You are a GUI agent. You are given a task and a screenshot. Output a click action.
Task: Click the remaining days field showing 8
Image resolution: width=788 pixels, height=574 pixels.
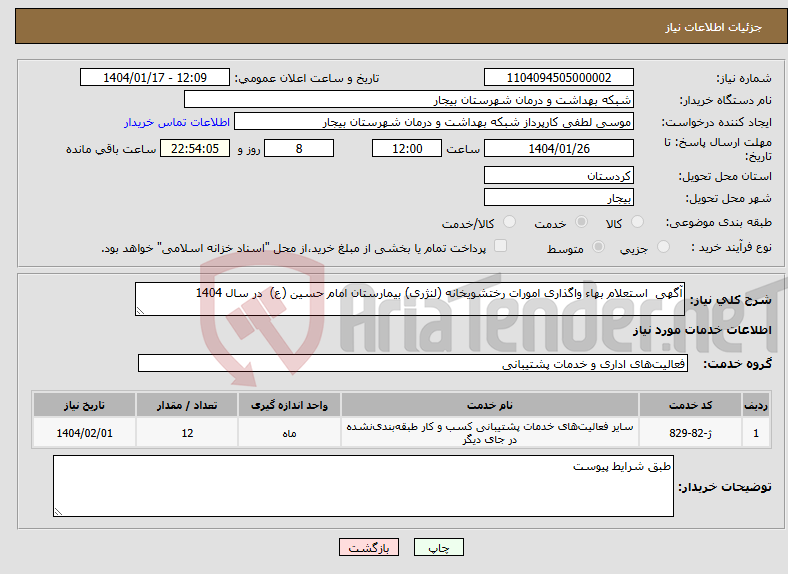click(299, 148)
